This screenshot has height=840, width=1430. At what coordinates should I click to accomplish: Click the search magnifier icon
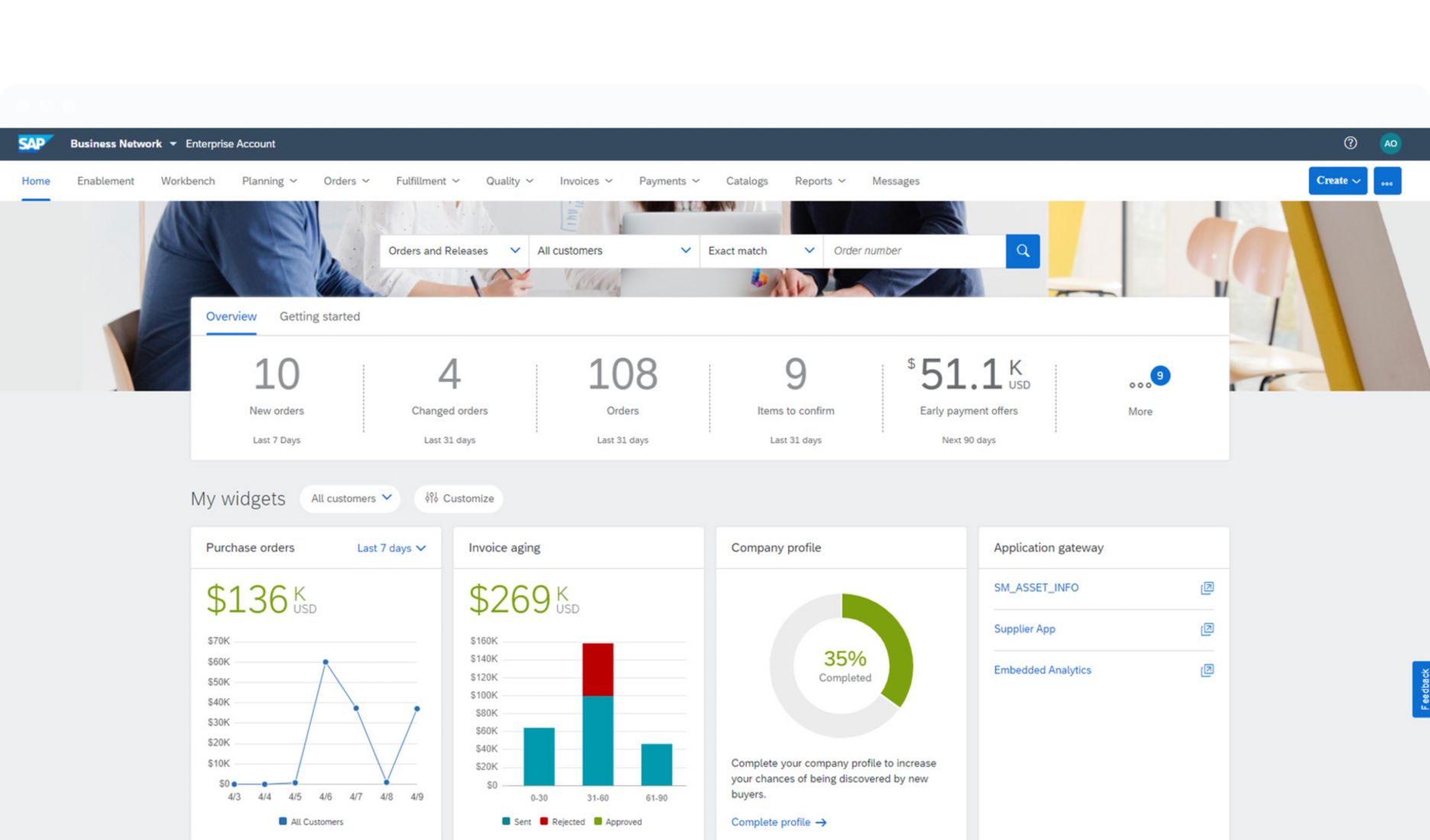click(1022, 250)
